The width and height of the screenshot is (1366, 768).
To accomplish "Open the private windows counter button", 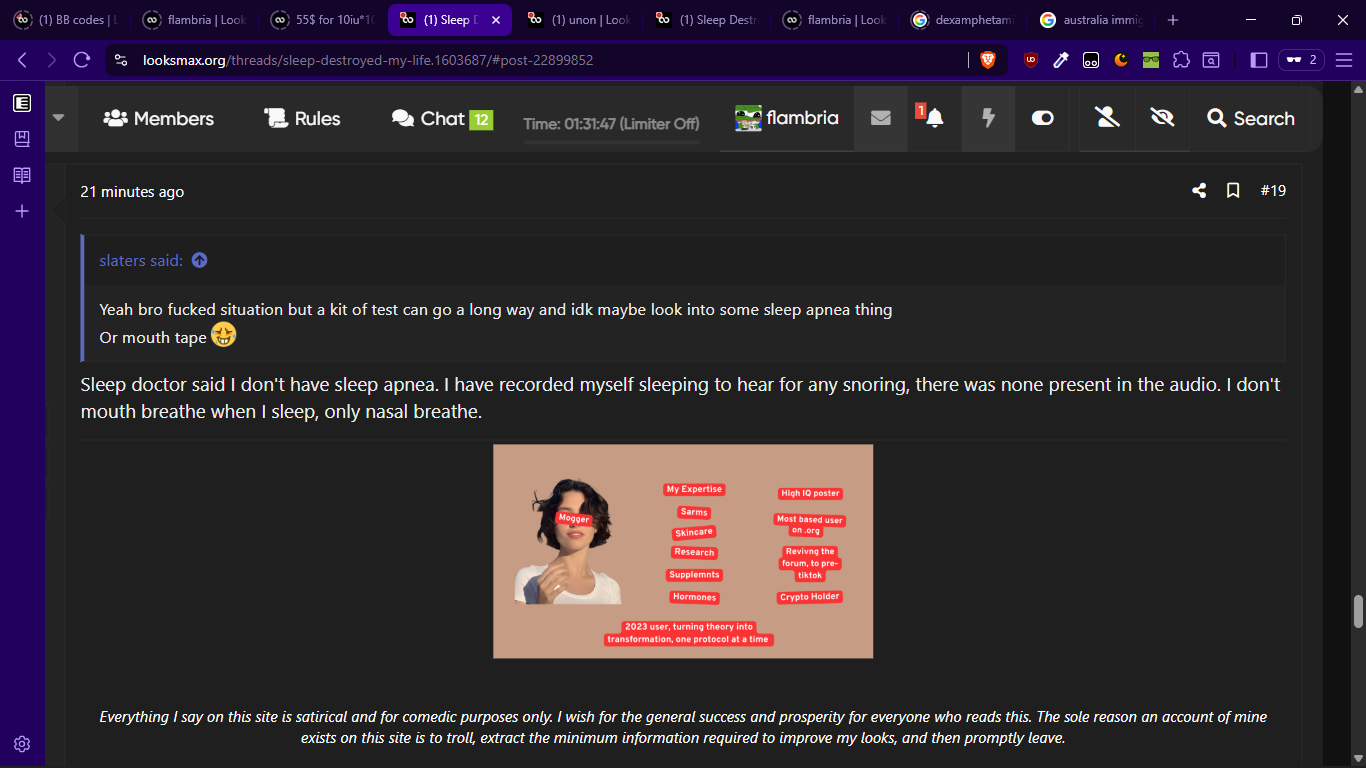I will pyautogui.click(x=1301, y=60).
